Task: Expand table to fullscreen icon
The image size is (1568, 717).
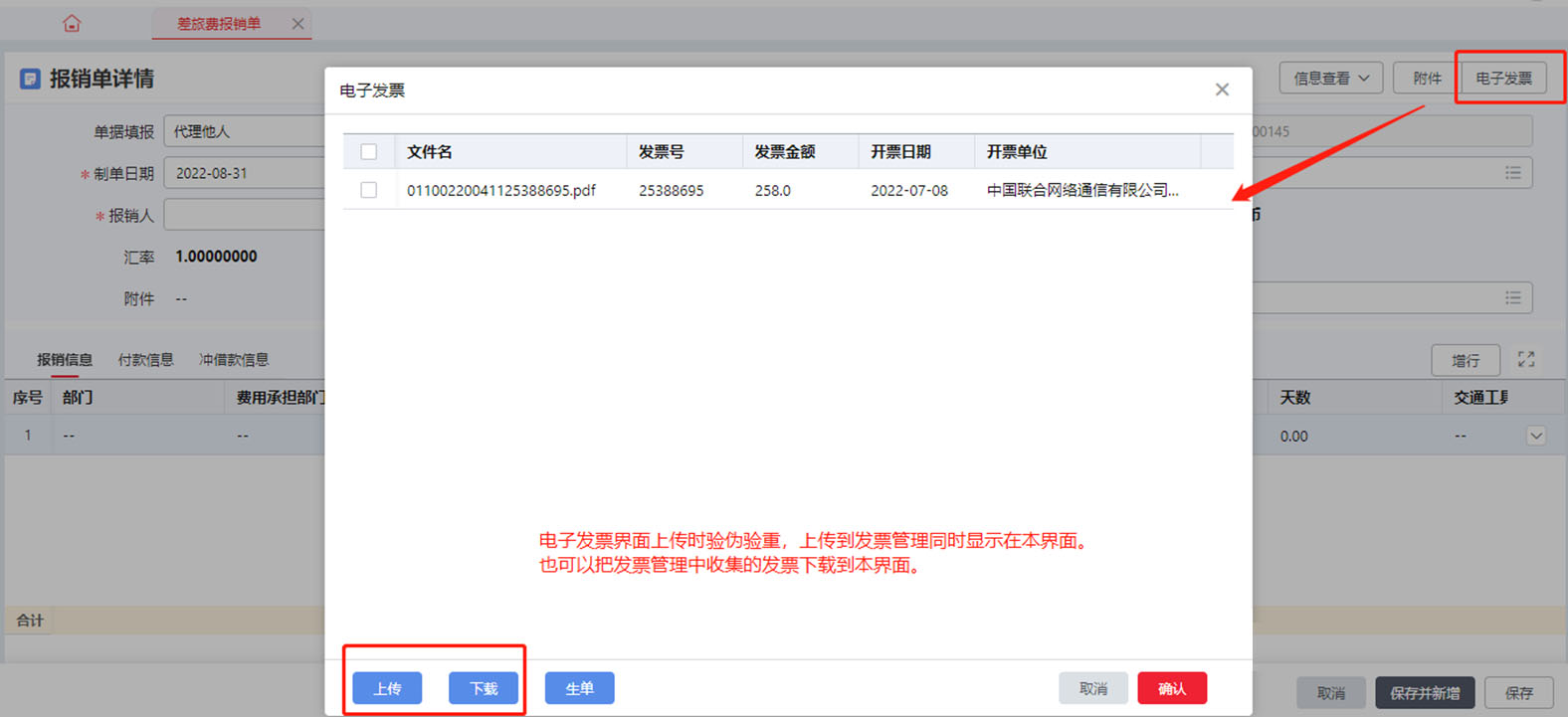Action: pyautogui.click(x=1526, y=359)
